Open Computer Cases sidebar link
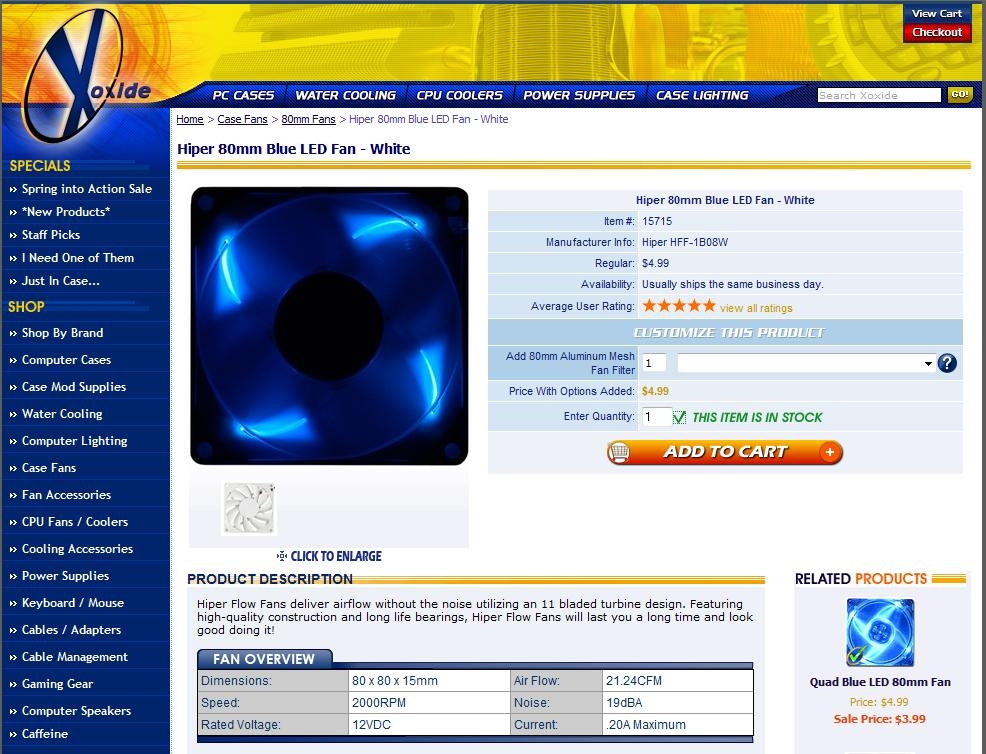The width and height of the screenshot is (986, 754). (x=66, y=360)
